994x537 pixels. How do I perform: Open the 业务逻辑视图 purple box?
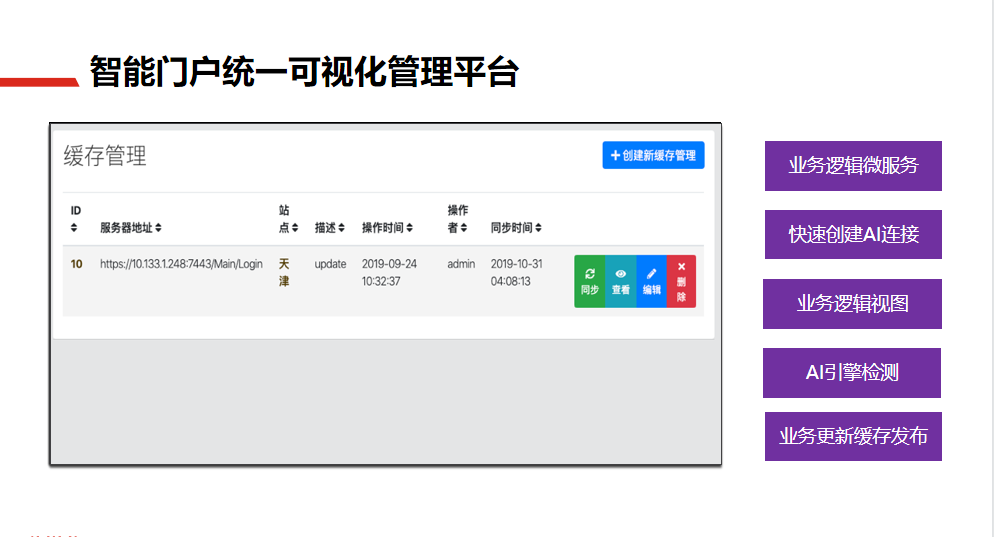pos(852,304)
